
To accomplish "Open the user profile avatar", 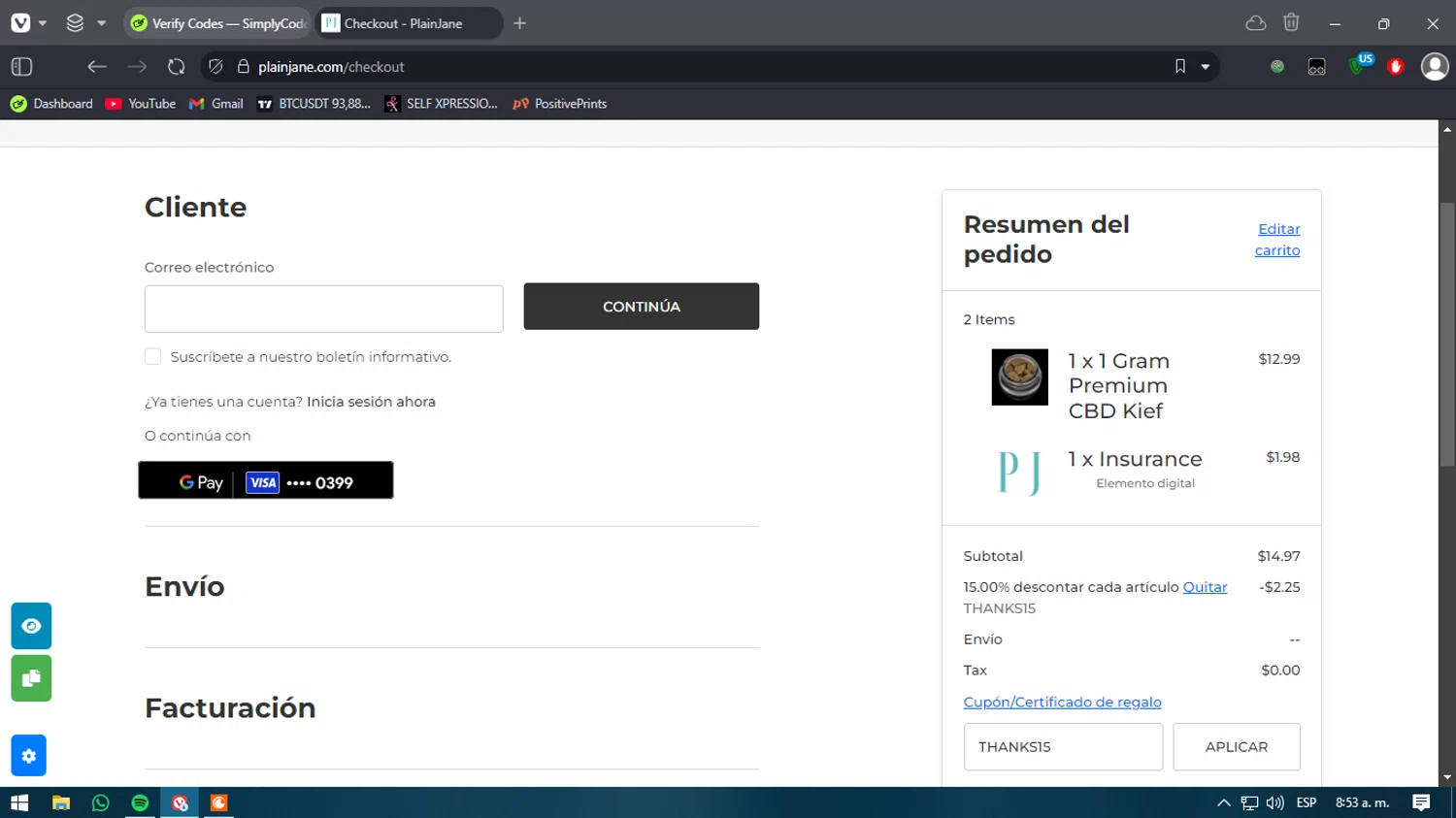I will (1435, 66).
